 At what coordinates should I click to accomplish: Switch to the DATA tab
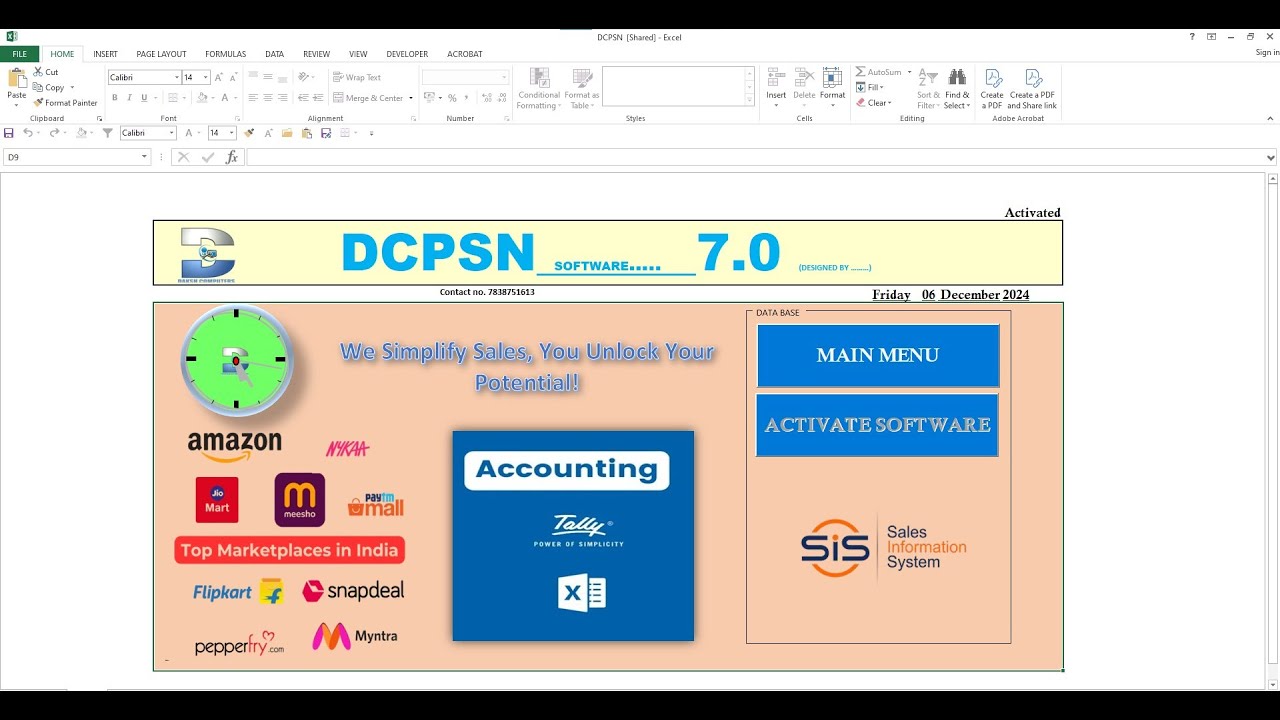click(274, 54)
